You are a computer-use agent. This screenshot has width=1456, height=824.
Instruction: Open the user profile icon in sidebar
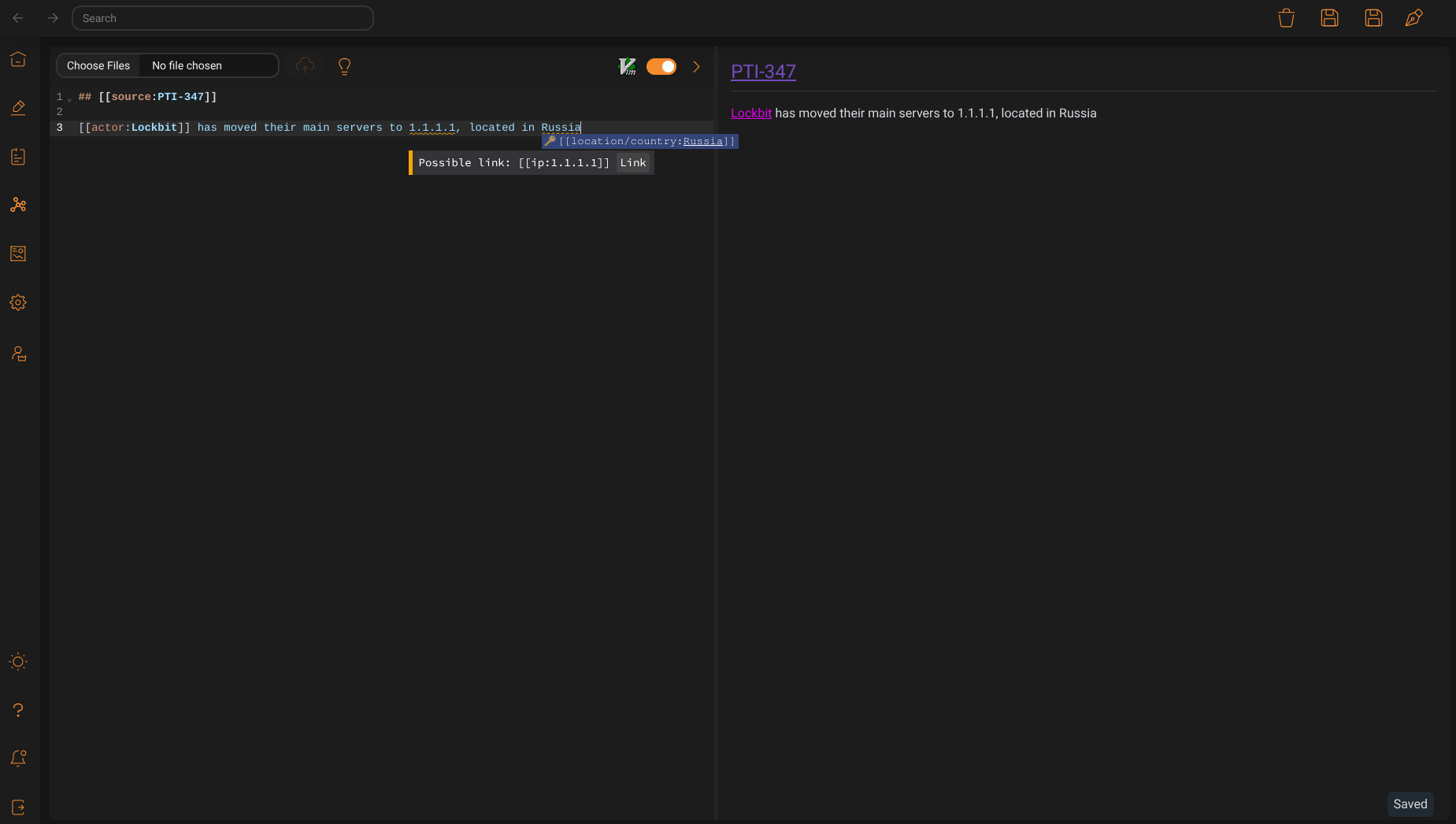[x=18, y=354]
